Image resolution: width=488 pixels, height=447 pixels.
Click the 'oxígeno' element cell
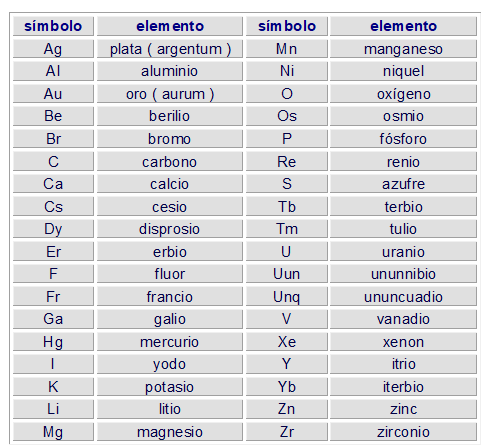[403, 94]
